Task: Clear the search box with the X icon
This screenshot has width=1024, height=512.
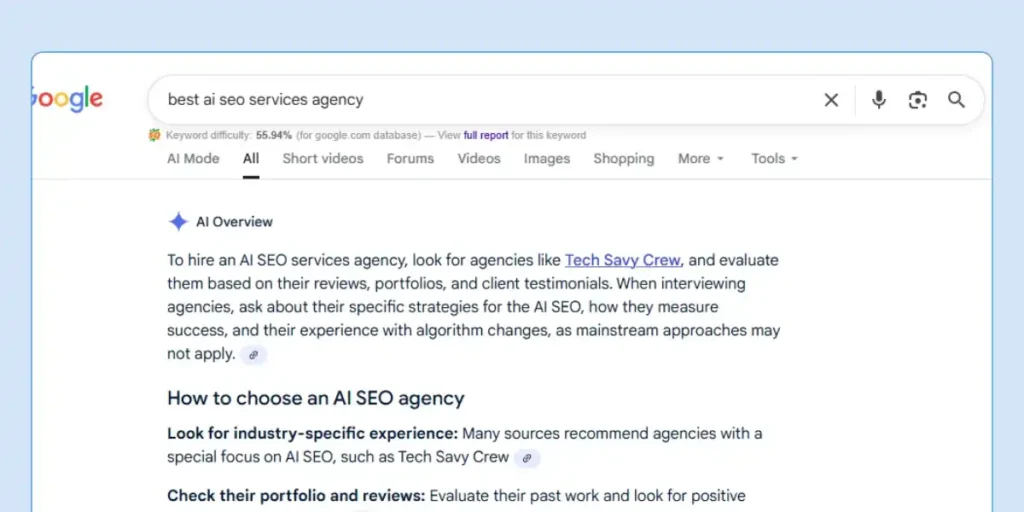Action: [831, 100]
